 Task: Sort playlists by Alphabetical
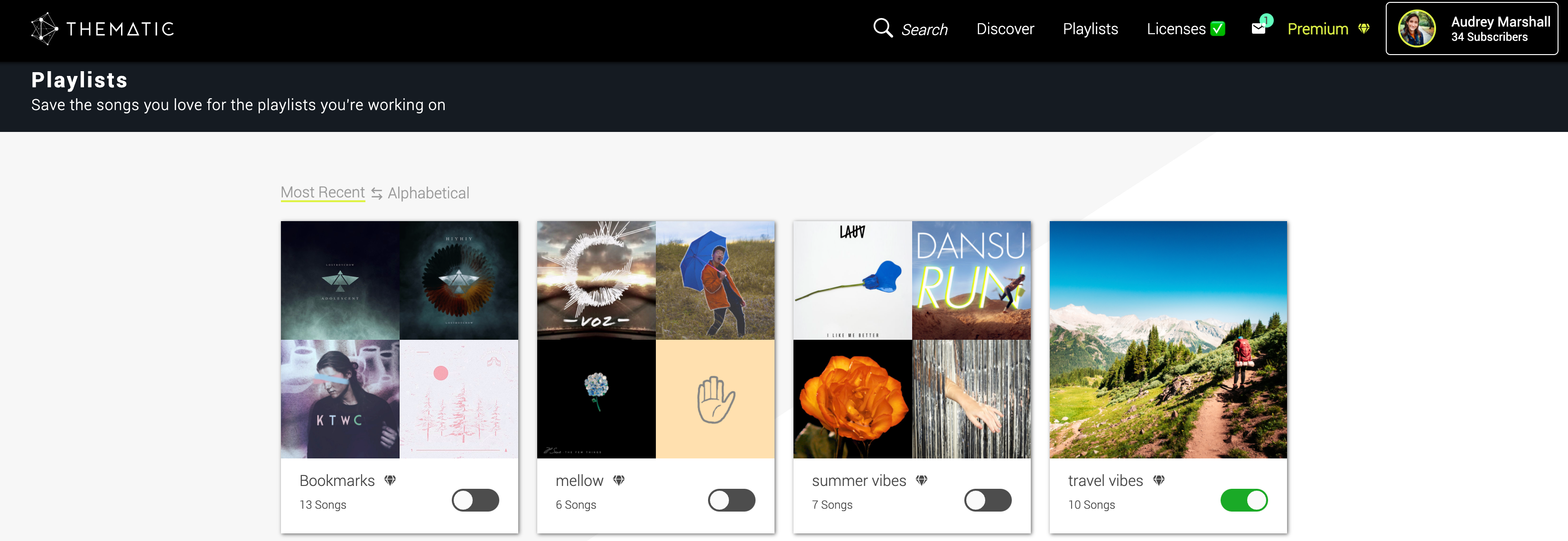[429, 193]
